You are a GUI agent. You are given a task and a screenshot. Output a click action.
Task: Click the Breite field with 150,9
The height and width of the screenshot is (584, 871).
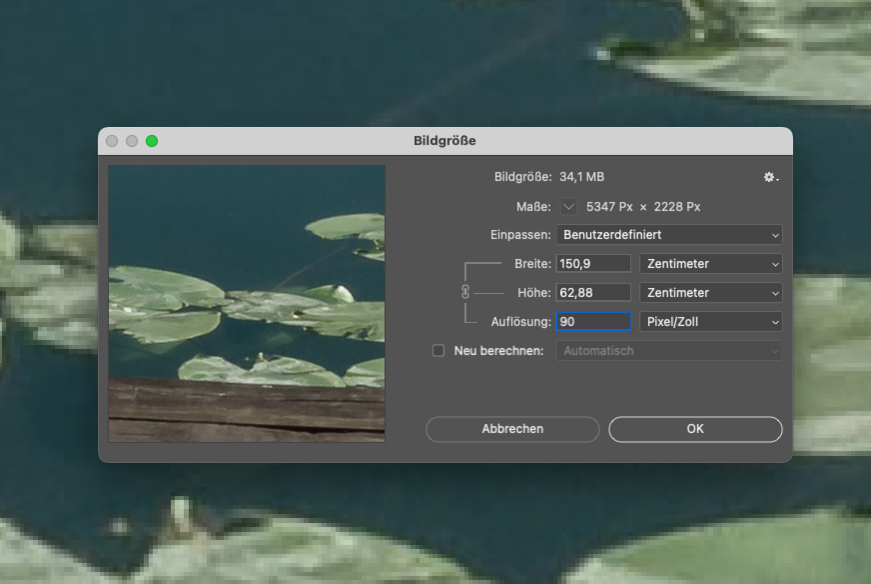click(x=593, y=263)
